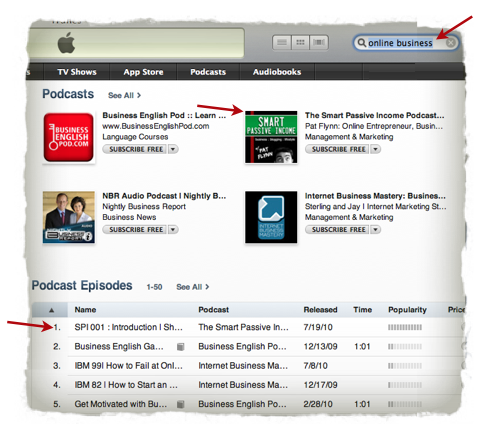This screenshot has width=482, height=424.
Task: Switch to list view button
Action: (282, 42)
